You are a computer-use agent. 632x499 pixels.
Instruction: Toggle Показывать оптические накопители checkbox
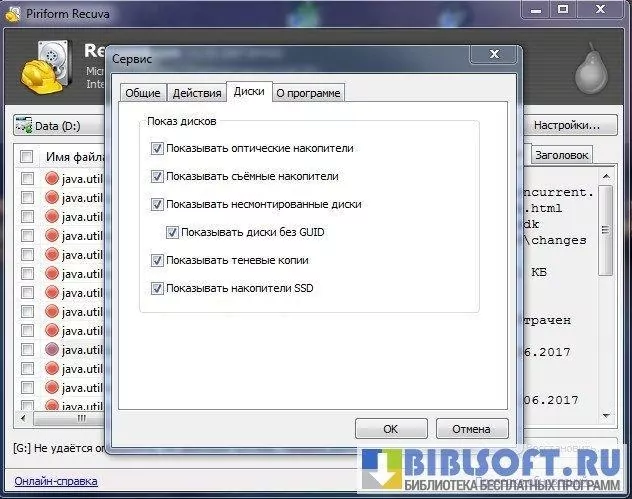point(157,148)
